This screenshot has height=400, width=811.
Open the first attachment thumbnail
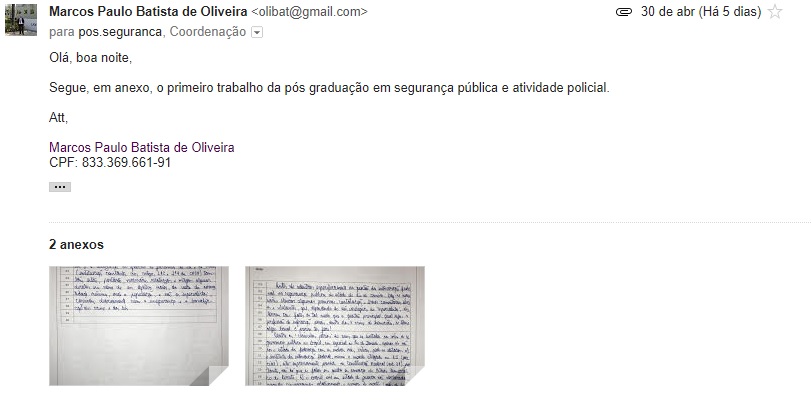(139, 325)
